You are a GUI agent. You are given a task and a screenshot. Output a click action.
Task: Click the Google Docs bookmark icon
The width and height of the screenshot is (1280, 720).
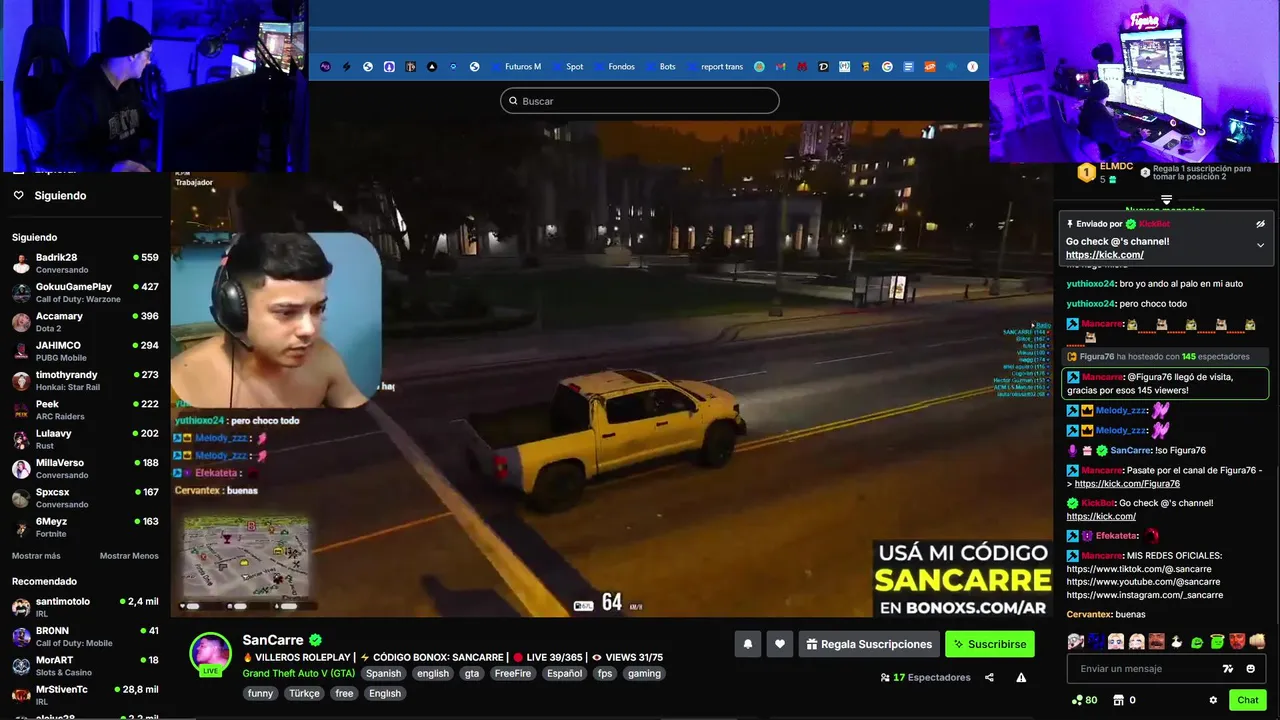908,67
